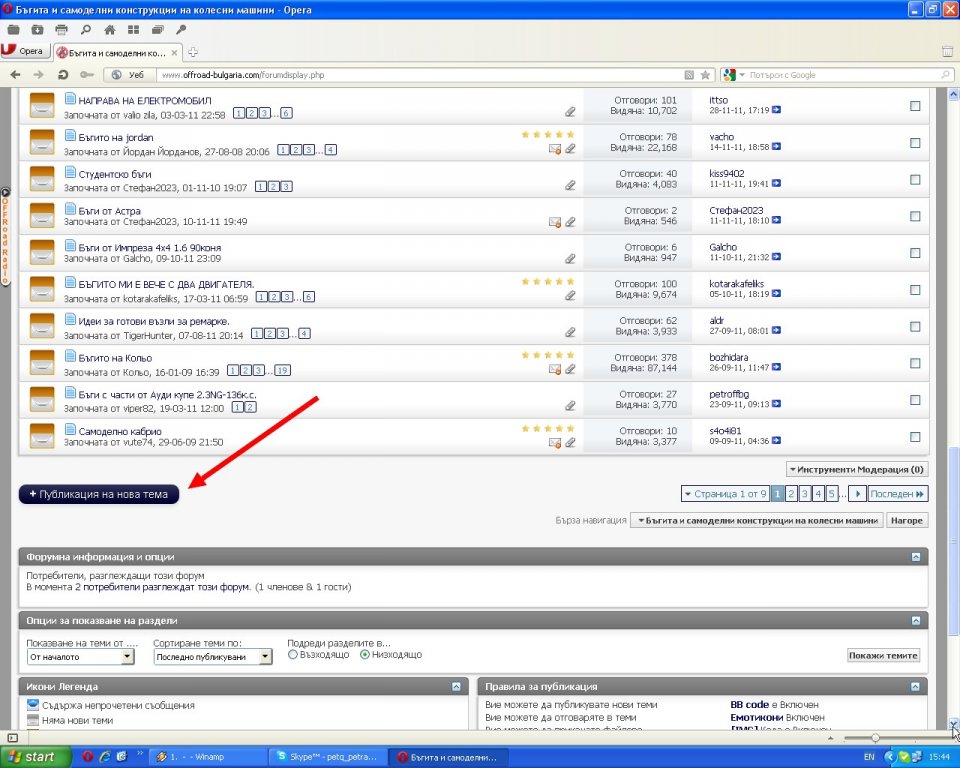Open the Бърза навигация forum dropdown
This screenshot has height=768, width=960.
757,521
